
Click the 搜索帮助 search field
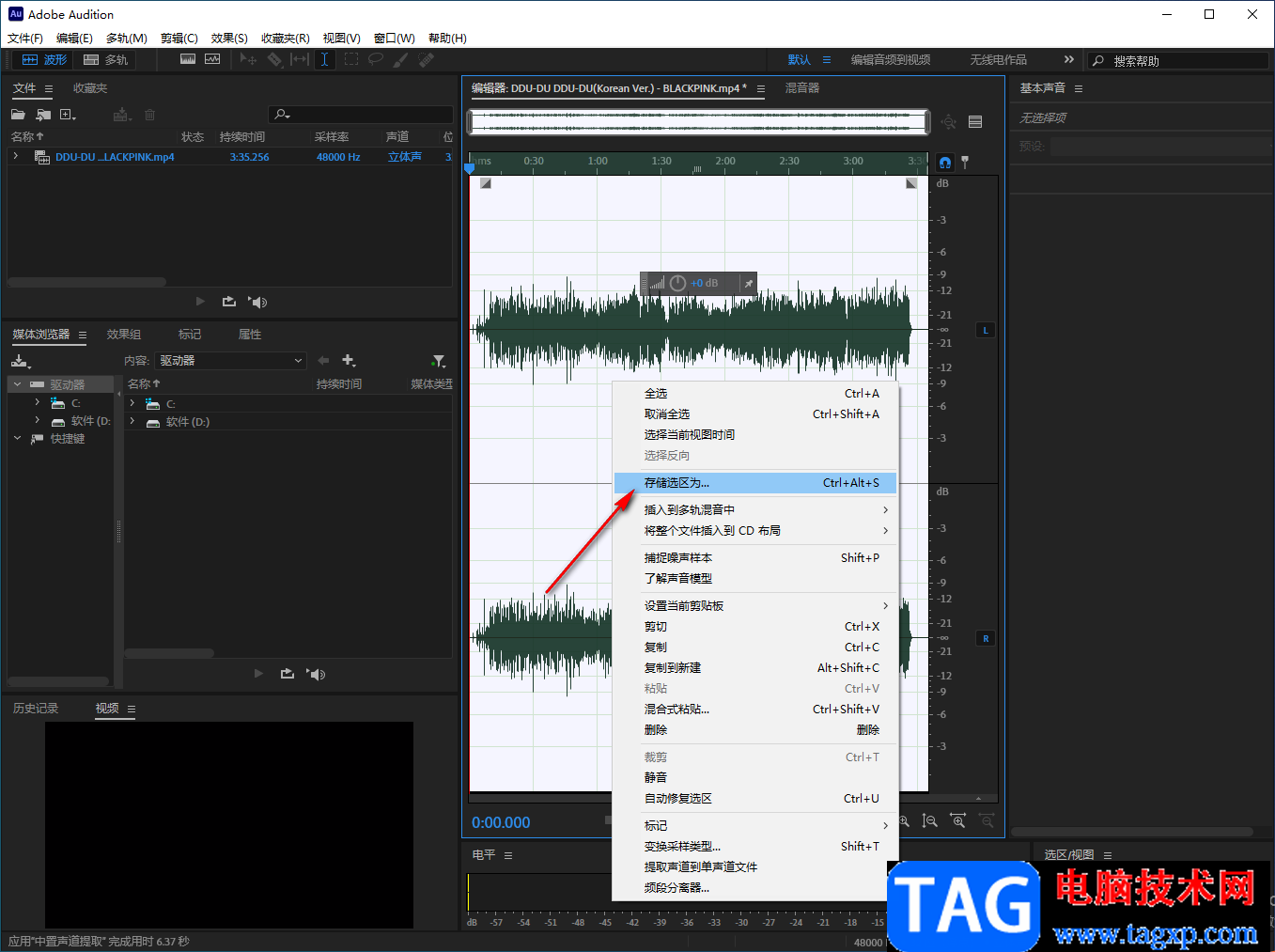pyautogui.click(x=1178, y=60)
